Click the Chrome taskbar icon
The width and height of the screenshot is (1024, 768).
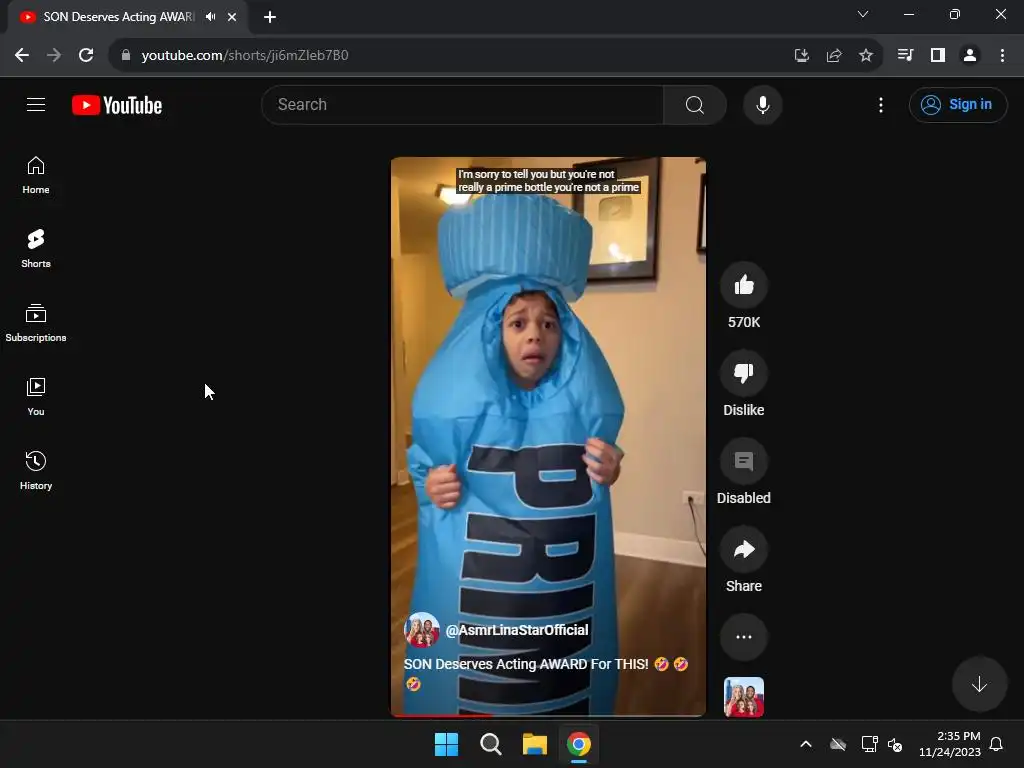click(x=579, y=744)
